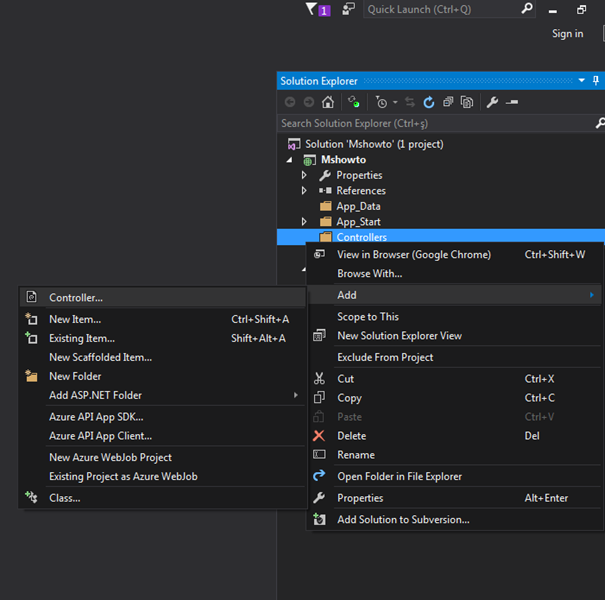Select Solution 'Mshowto' (1 project) node

374,144
